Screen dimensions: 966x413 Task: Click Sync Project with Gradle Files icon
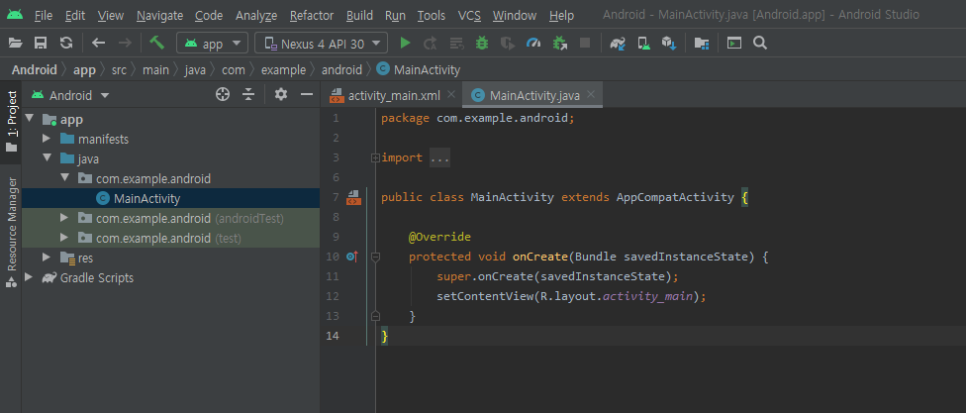617,43
